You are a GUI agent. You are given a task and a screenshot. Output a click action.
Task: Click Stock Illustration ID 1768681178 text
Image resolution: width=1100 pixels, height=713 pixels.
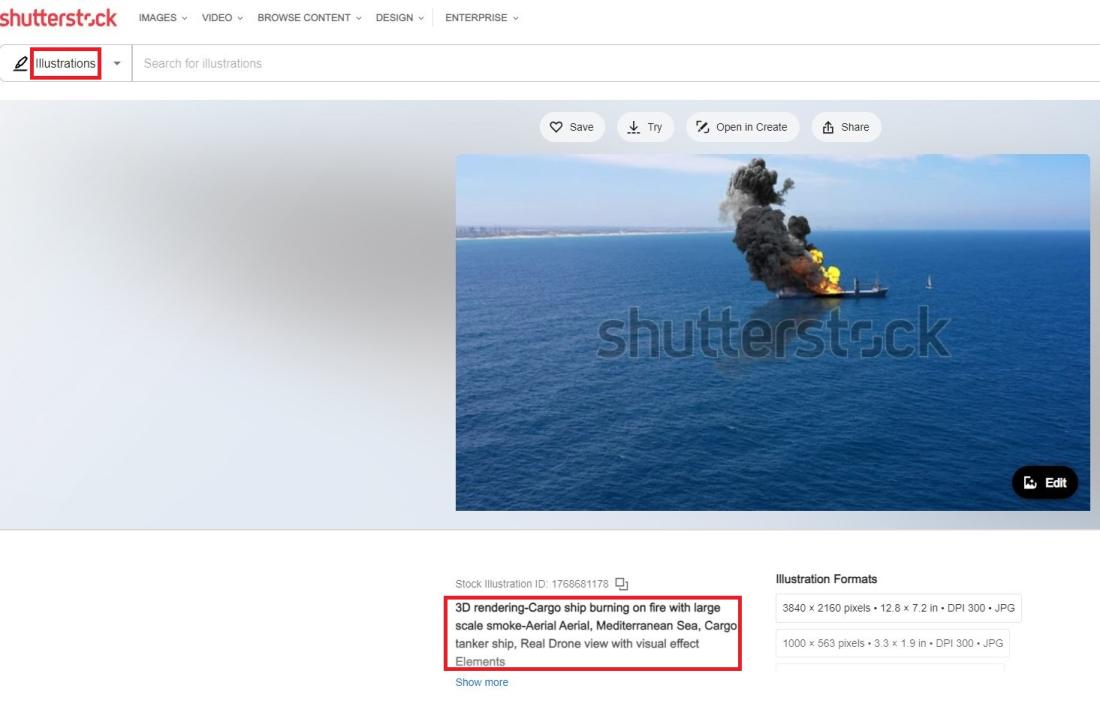[532, 584]
